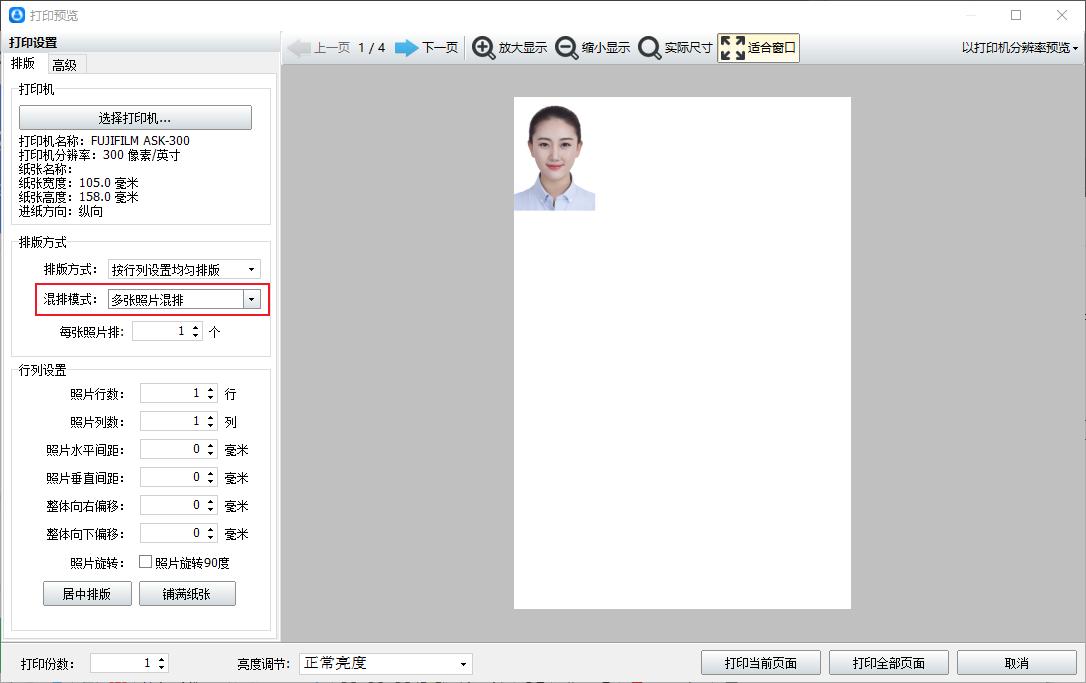Select the 排版 layout tab
The width and height of the screenshot is (1086, 683).
tap(23, 63)
